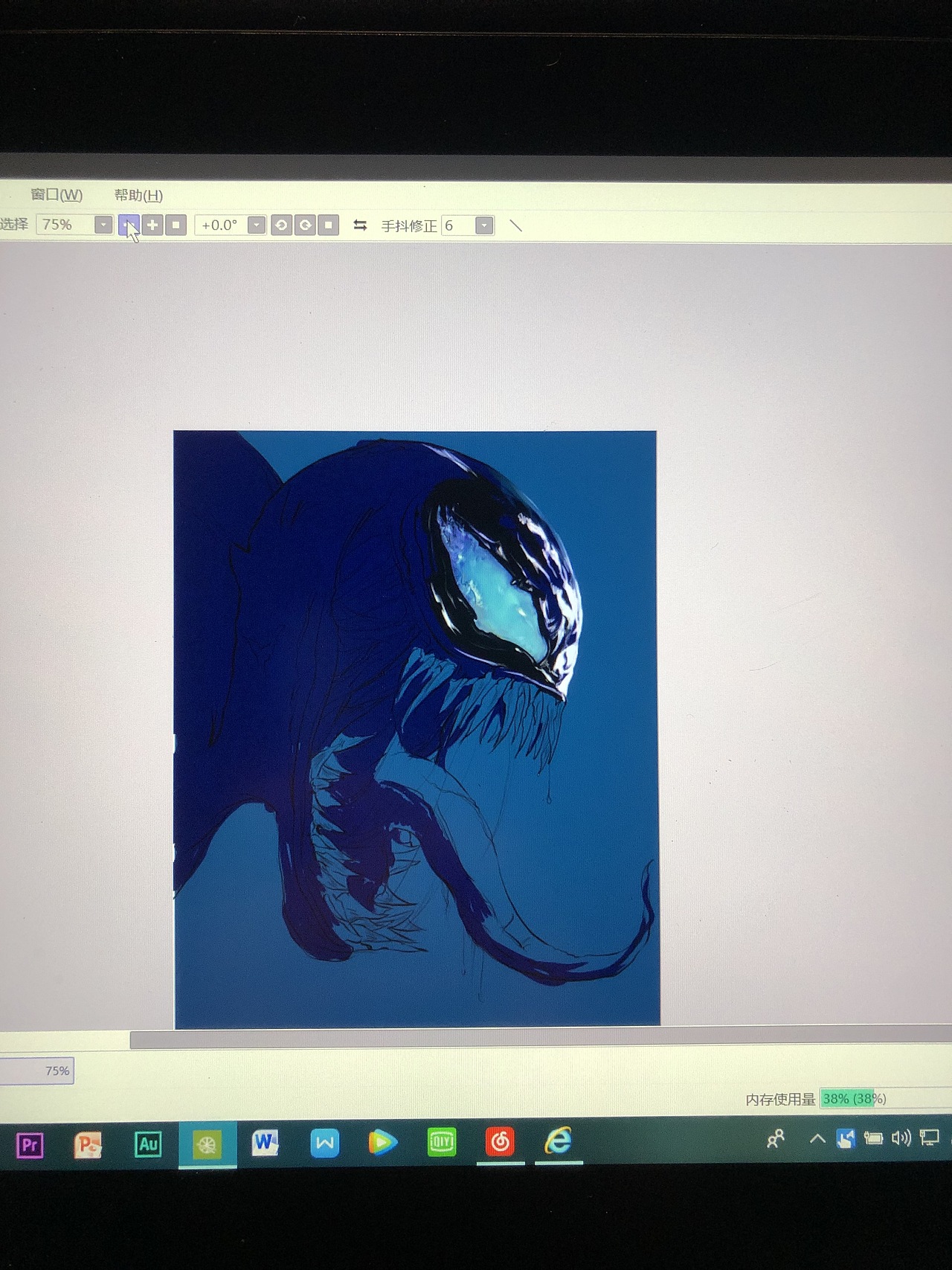Click the 内存使用量 memory usage bar

pos(885,1099)
